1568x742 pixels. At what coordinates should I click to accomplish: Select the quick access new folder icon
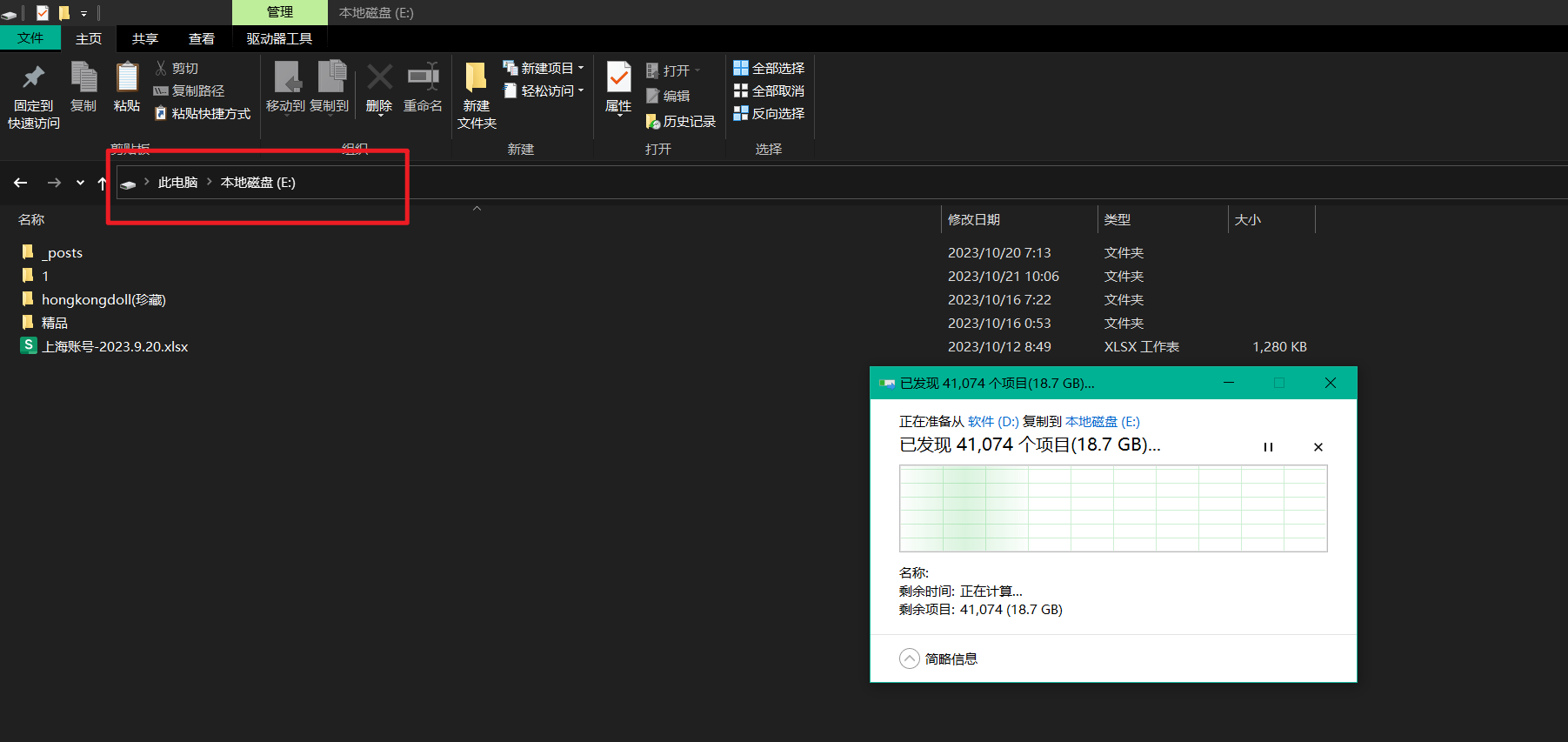(63, 13)
